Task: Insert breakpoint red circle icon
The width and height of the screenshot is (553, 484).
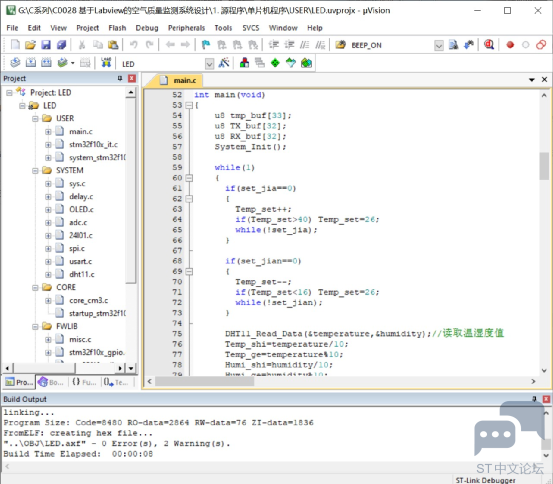Action: 510,45
